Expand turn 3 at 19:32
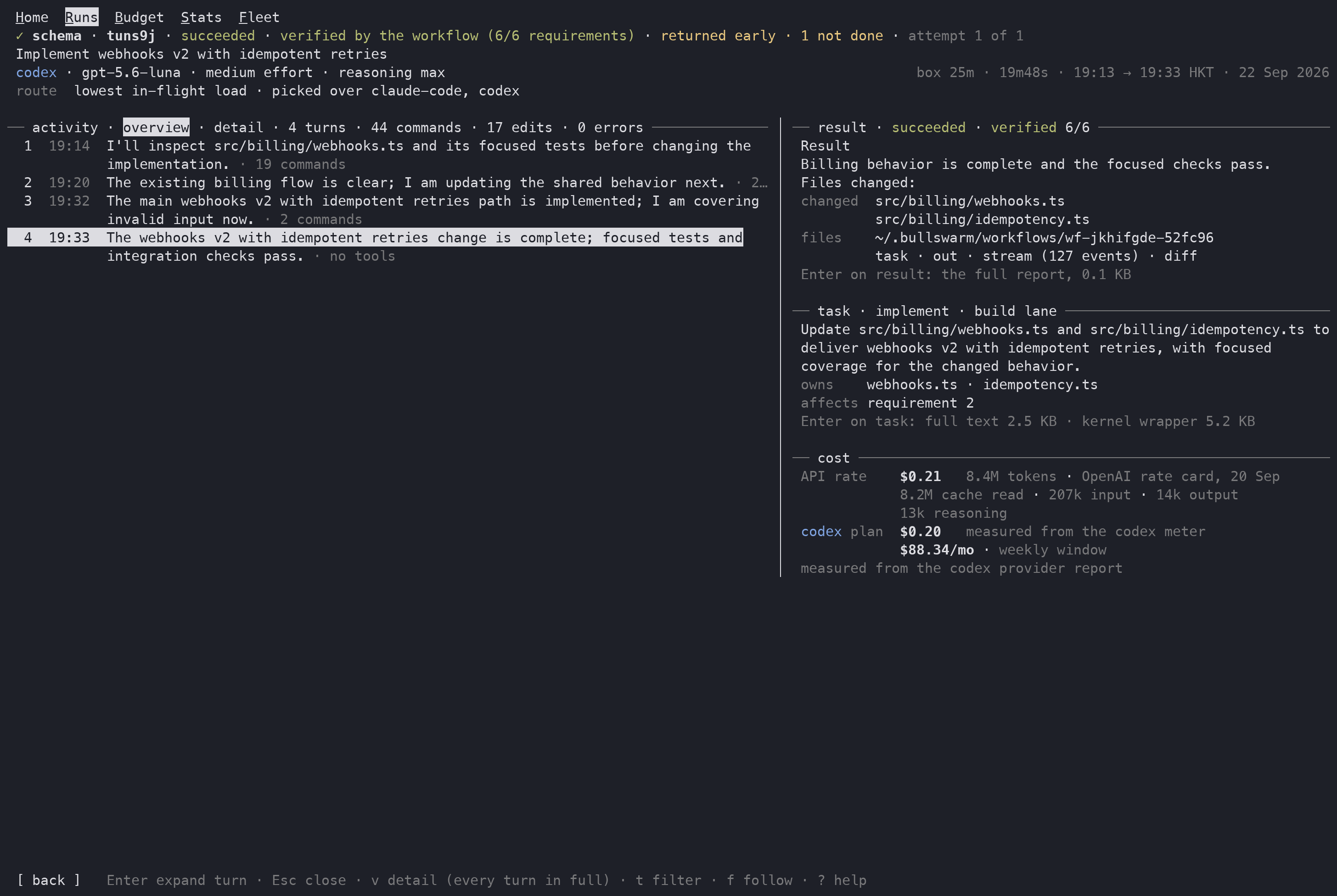The width and height of the screenshot is (1337, 896). coord(388,210)
